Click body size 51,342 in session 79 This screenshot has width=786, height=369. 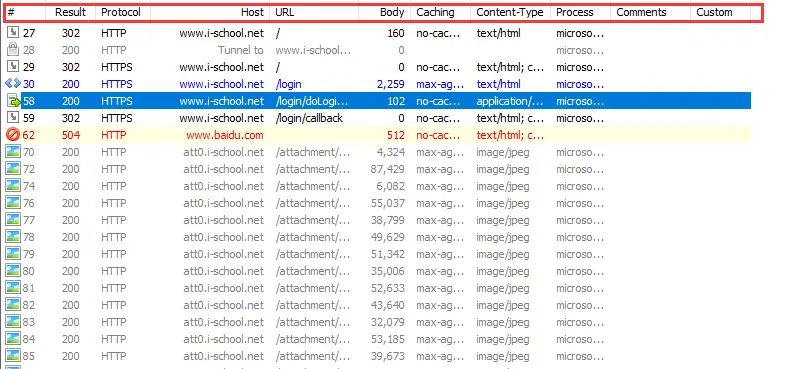pyautogui.click(x=387, y=254)
